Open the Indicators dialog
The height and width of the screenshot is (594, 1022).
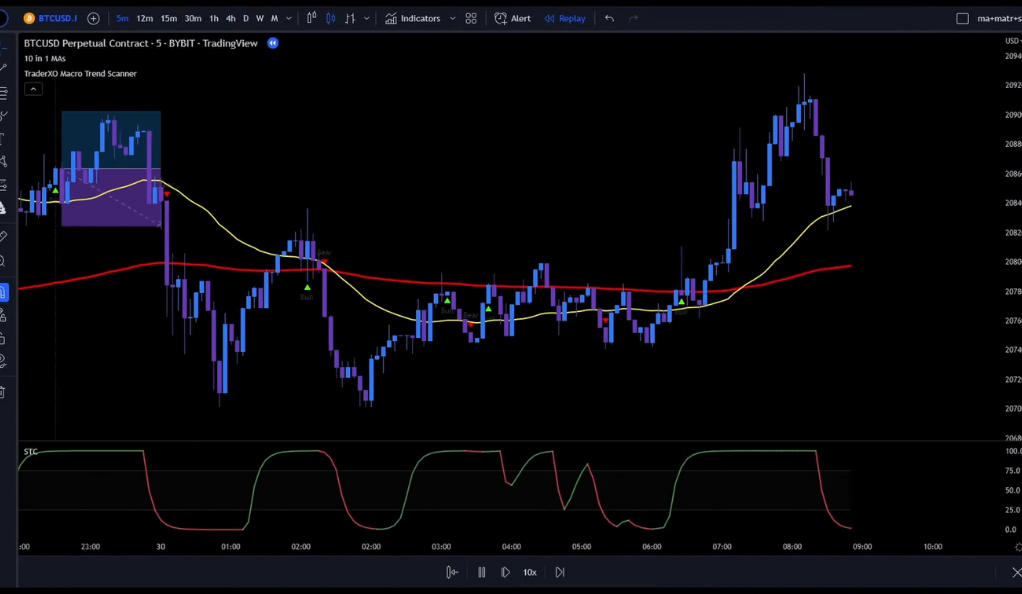[413, 18]
